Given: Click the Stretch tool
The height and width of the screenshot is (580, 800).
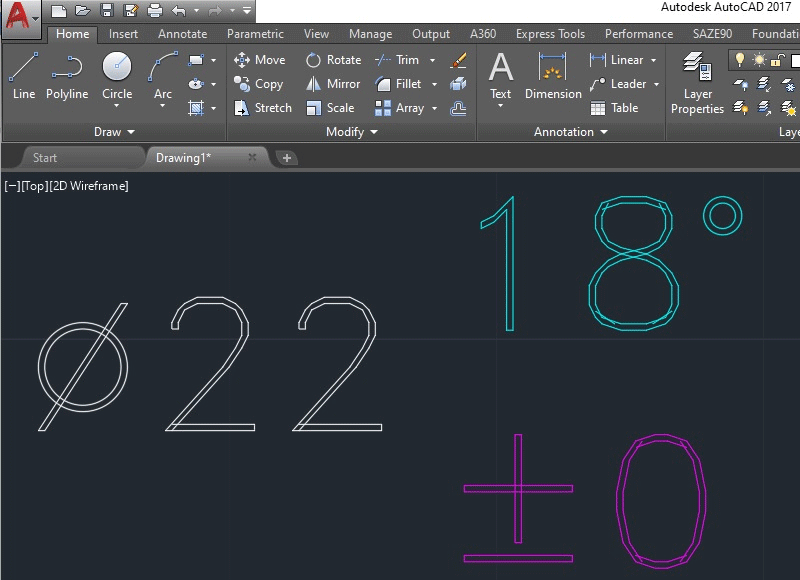Looking at the screenshot, I should click(x=263, y=108).
